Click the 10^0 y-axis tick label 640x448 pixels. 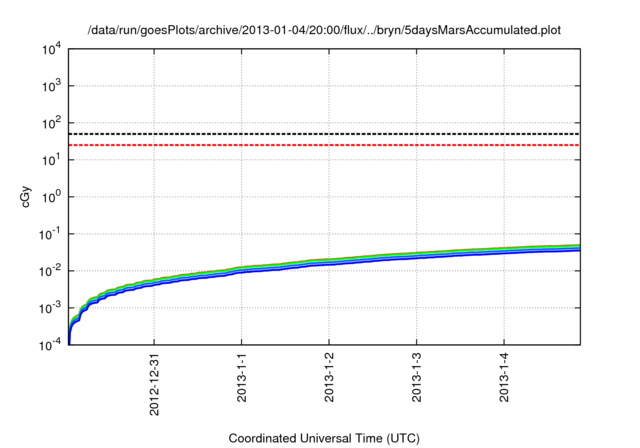(x=51, y=197)
